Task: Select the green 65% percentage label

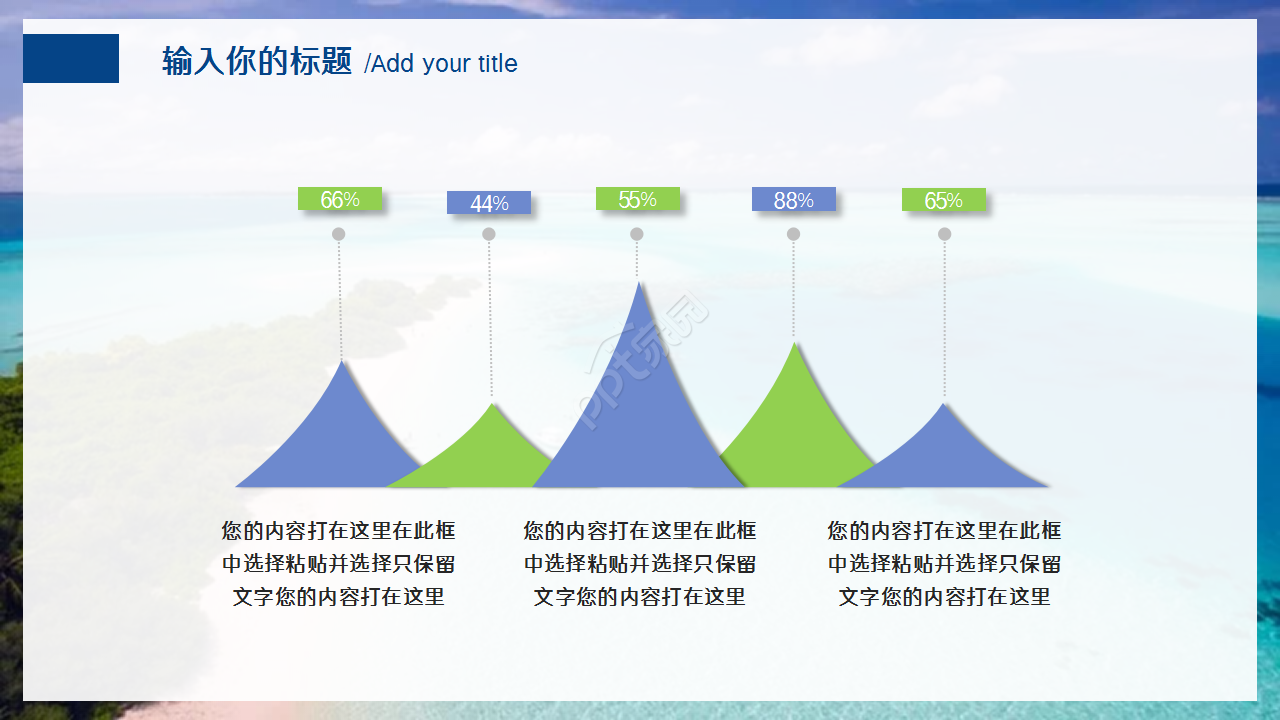Action: pos(943,201)
